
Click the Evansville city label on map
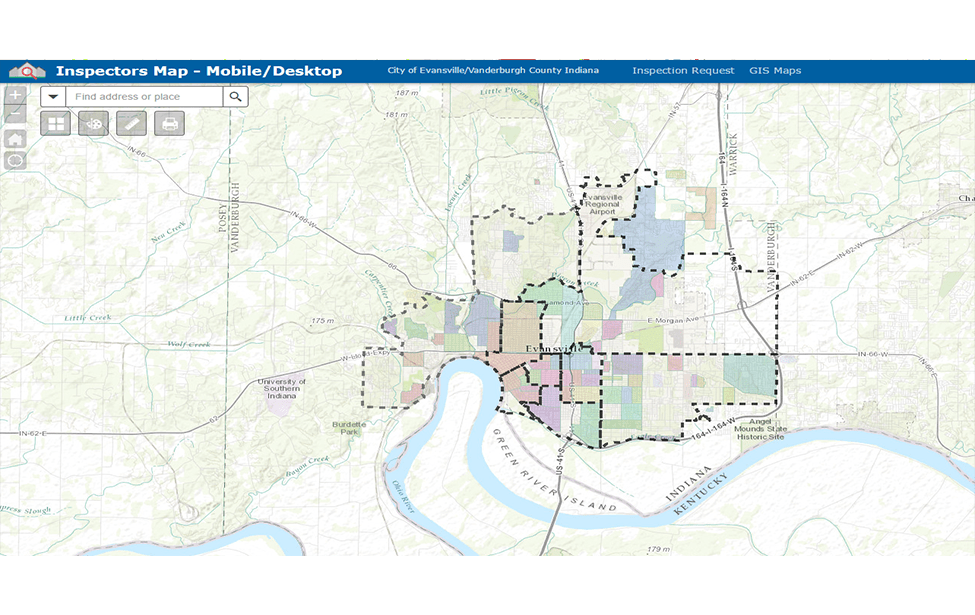[x=554, y=348]
